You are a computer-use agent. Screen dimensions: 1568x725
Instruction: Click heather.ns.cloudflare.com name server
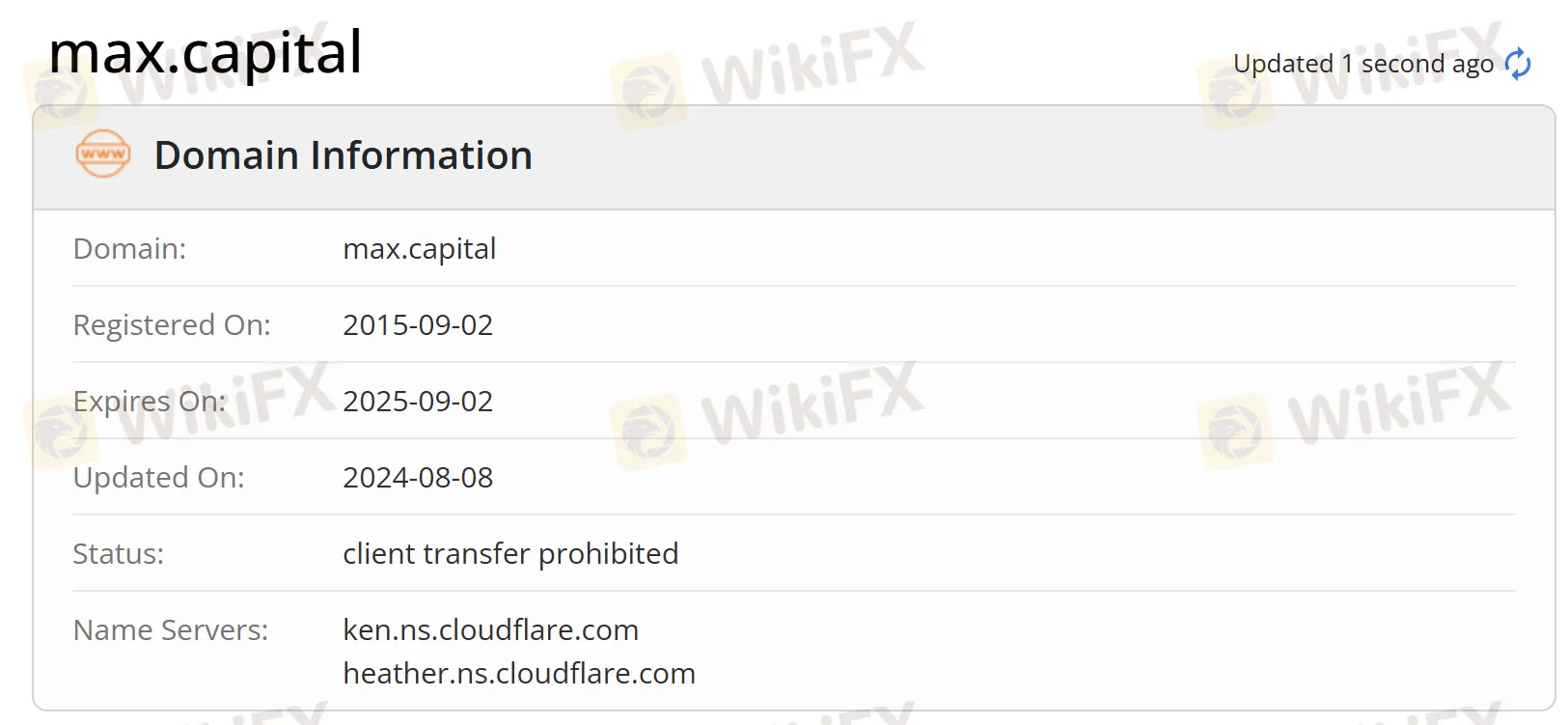(519, 674)
